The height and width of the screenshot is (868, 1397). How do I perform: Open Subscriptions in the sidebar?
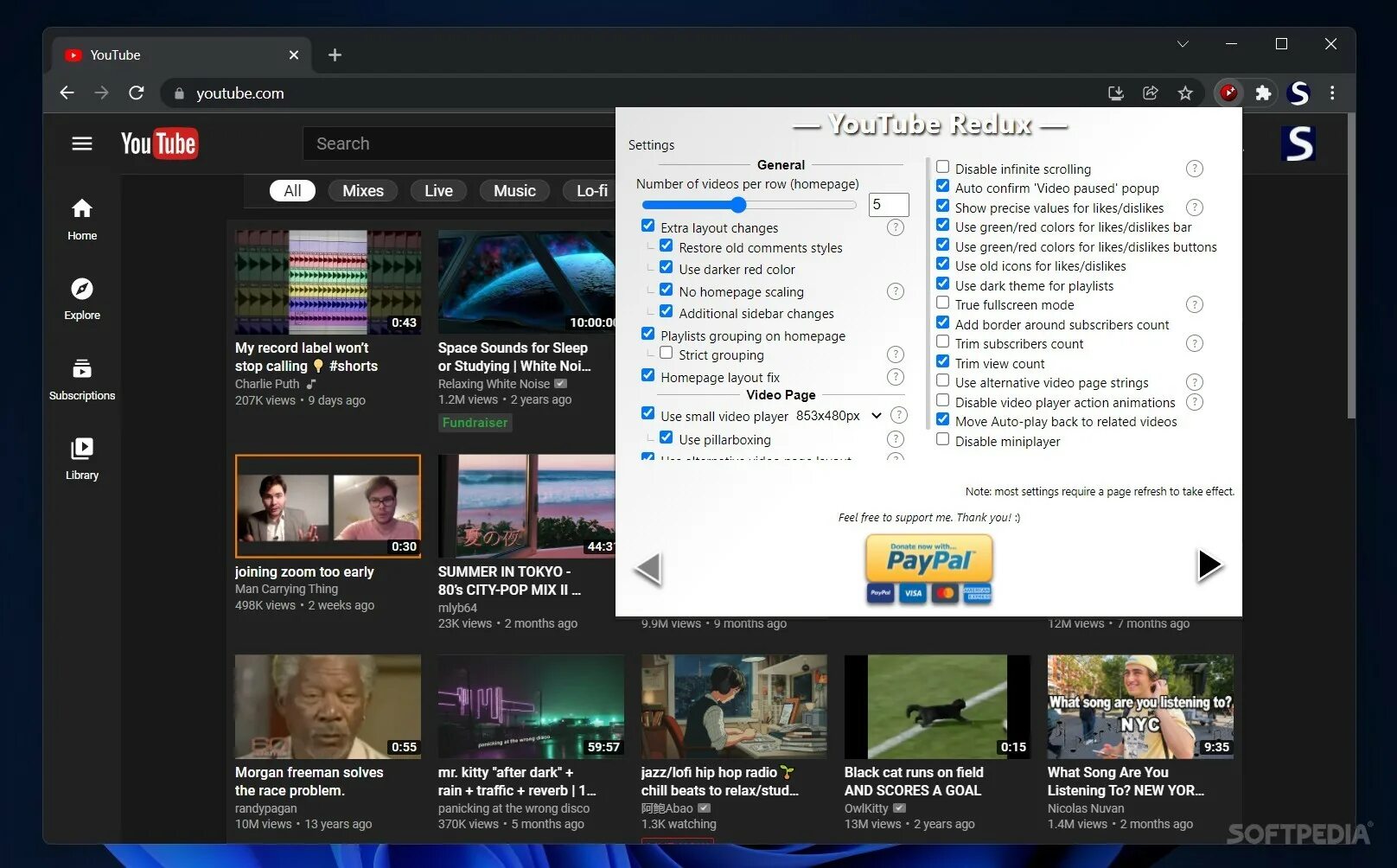tap(82, 379)
